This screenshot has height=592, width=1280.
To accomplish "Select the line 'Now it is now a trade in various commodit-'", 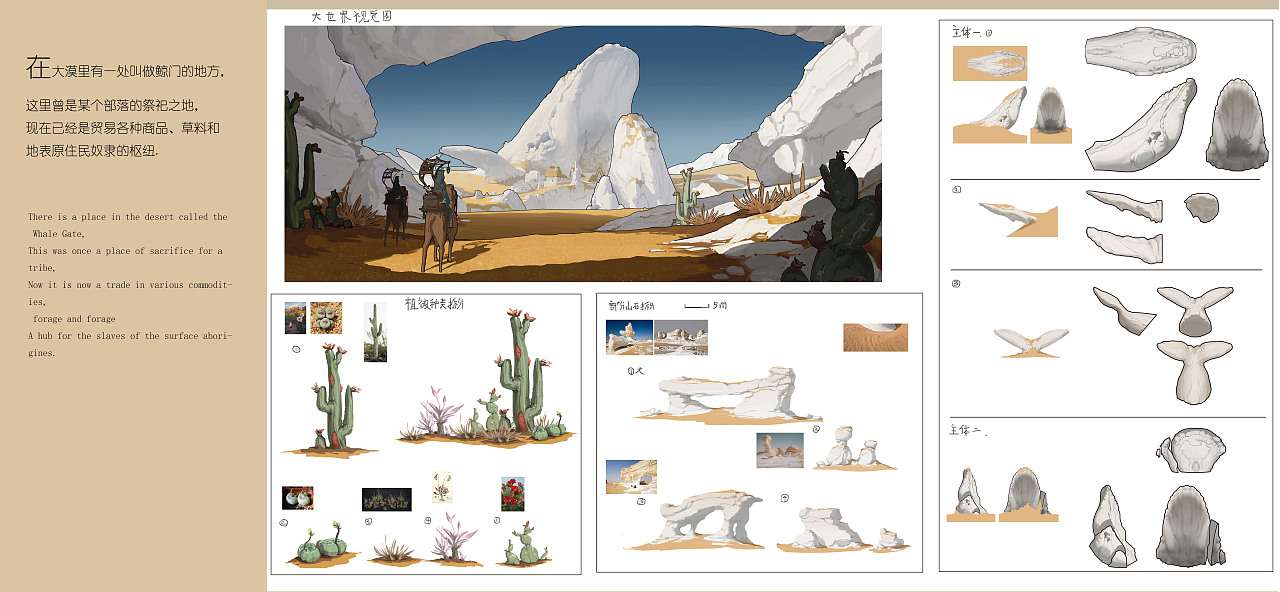I will click(130, 285).
